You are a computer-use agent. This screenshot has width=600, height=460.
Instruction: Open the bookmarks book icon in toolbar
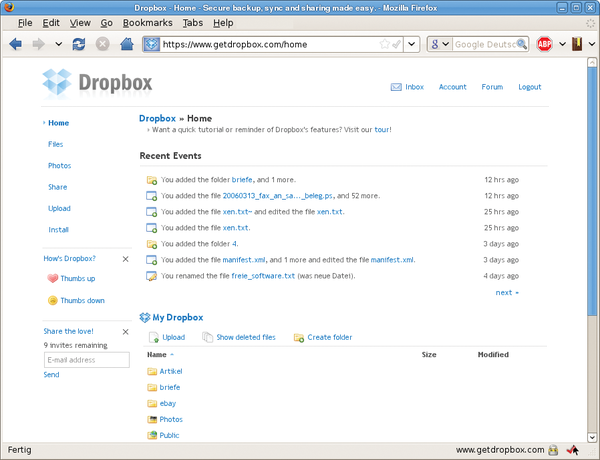[x=577, y=44]
